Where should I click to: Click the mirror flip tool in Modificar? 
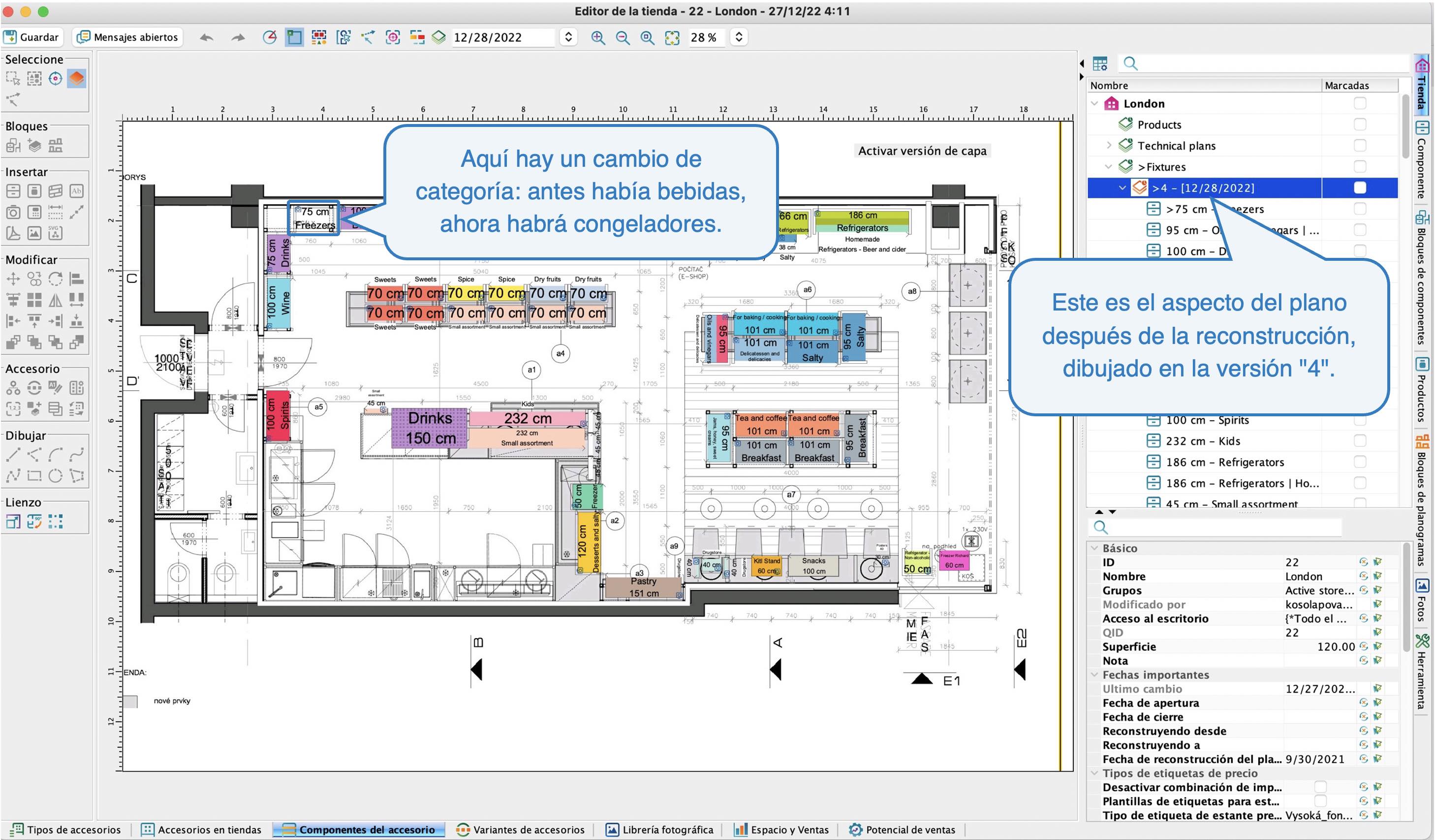pyautogui.click(x=55, y=300)
